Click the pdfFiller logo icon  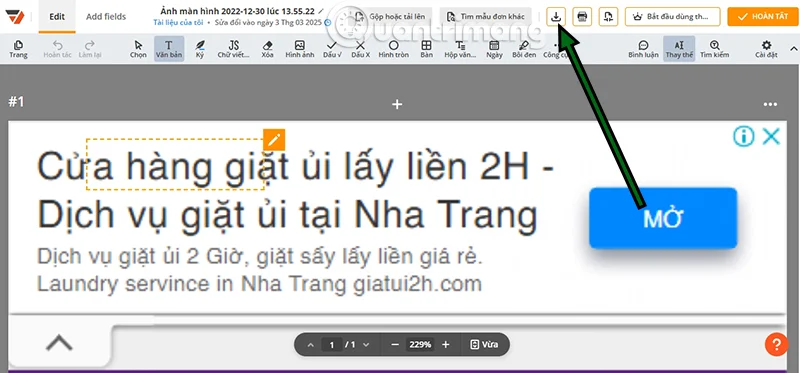16,16
